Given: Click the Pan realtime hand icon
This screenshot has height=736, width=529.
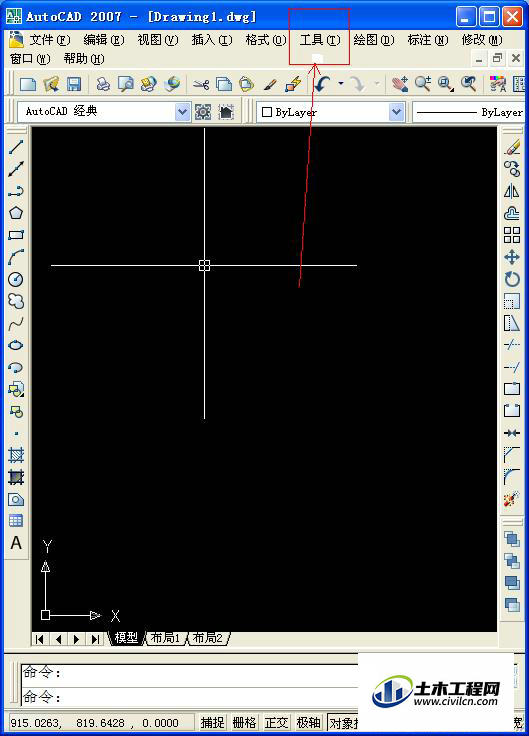Looking at the screenshot, I should point(399,84).
